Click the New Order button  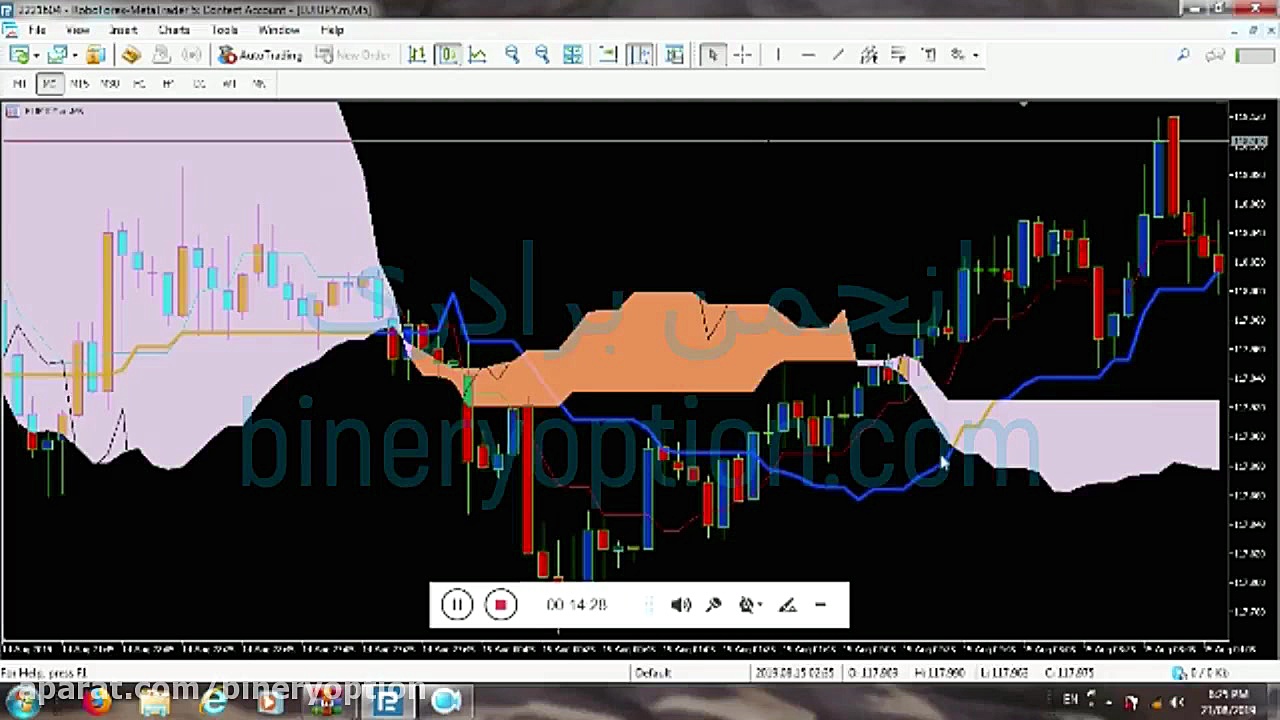[x=353, y=55]
